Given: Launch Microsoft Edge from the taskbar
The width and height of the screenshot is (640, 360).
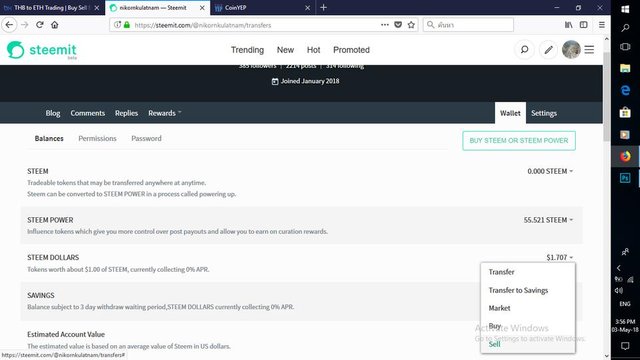Looking at the screenshot, I should coord(625,90).
